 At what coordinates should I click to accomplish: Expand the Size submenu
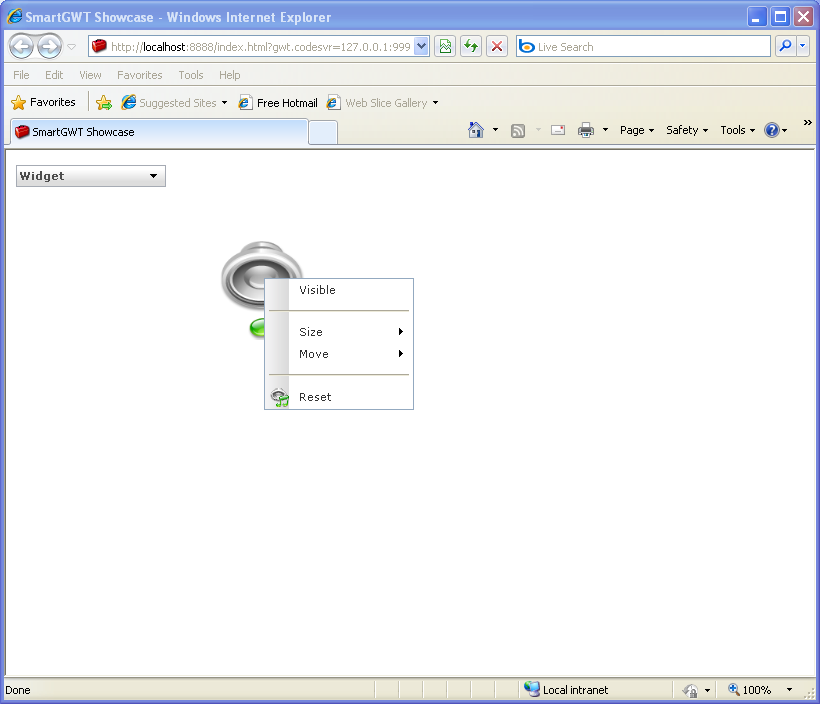pyautogui.click(x=339, y=332)
